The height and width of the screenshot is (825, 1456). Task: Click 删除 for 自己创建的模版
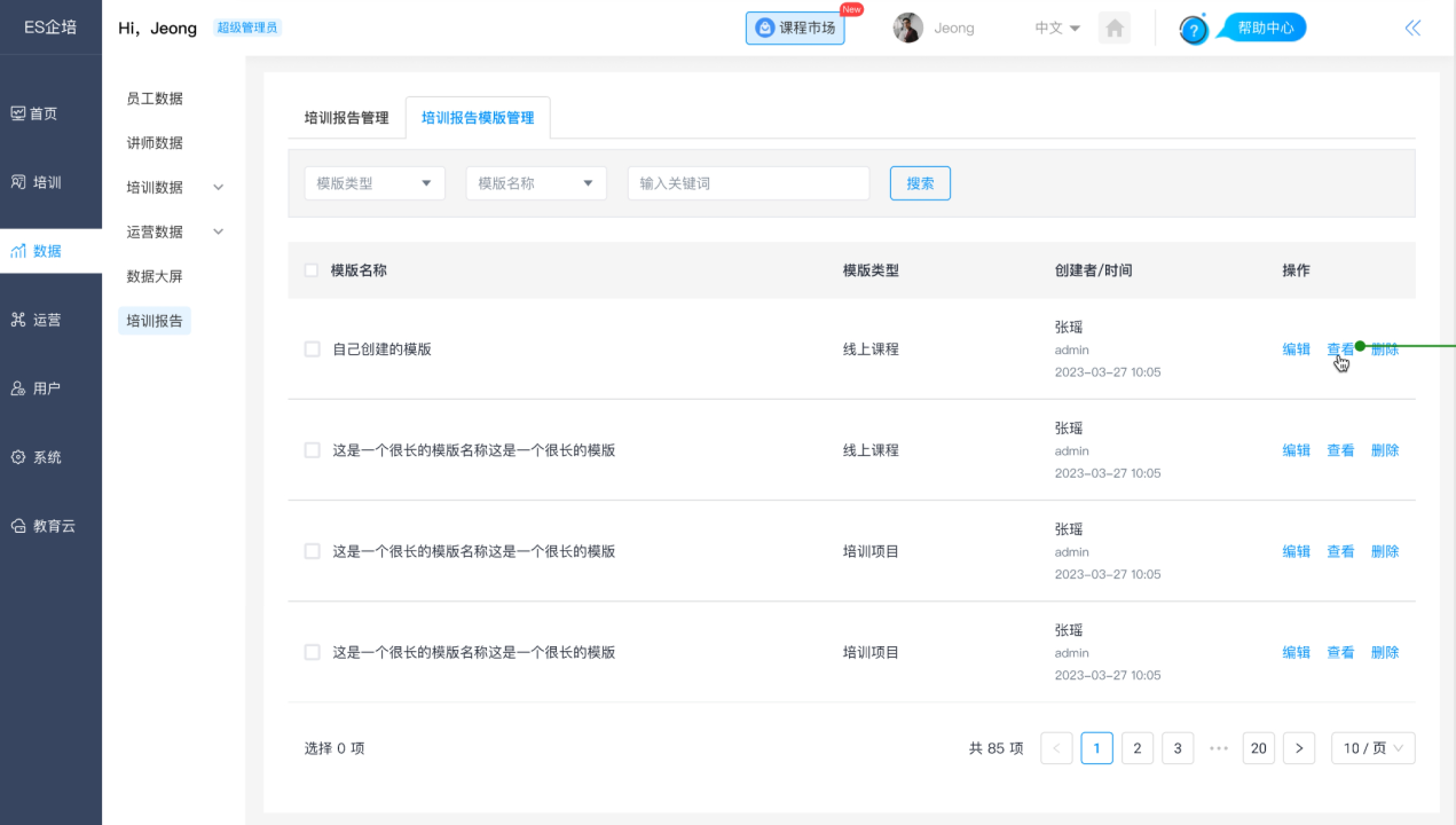1385,349
